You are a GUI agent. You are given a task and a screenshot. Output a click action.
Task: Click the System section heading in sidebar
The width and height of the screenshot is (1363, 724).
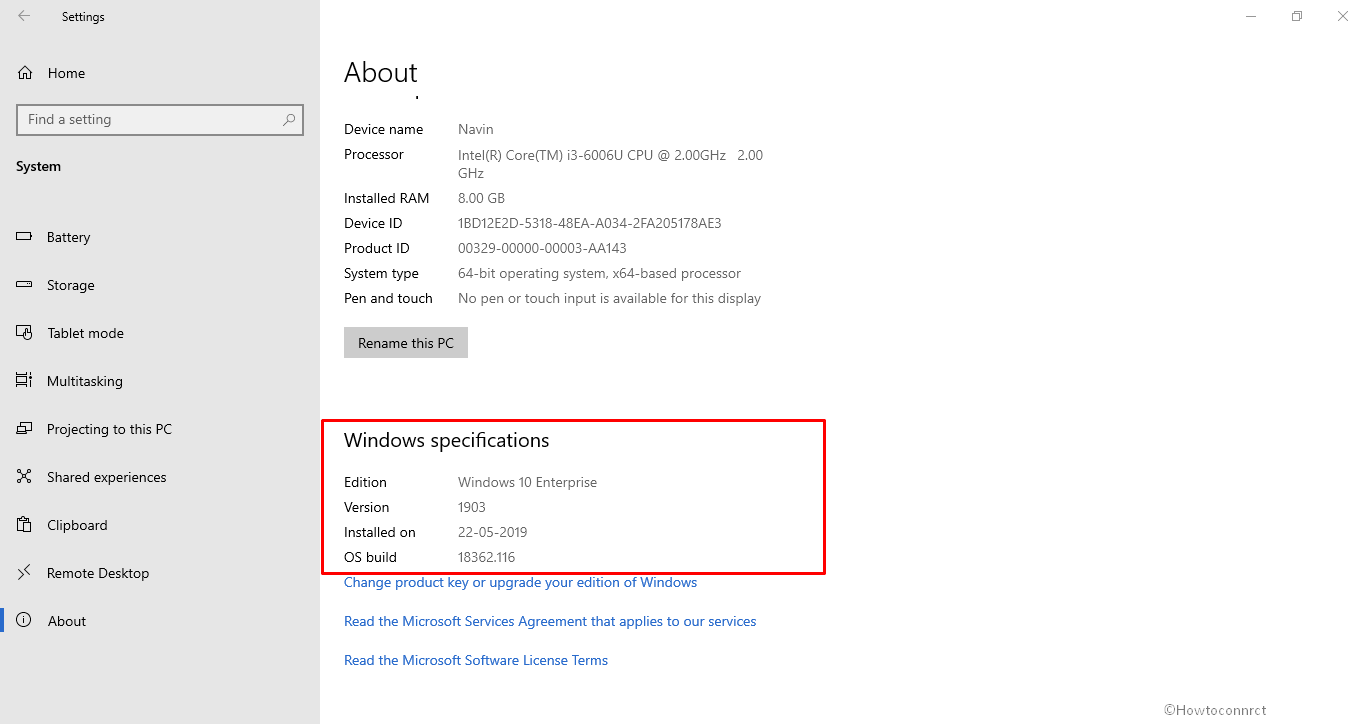click(38, 166)
